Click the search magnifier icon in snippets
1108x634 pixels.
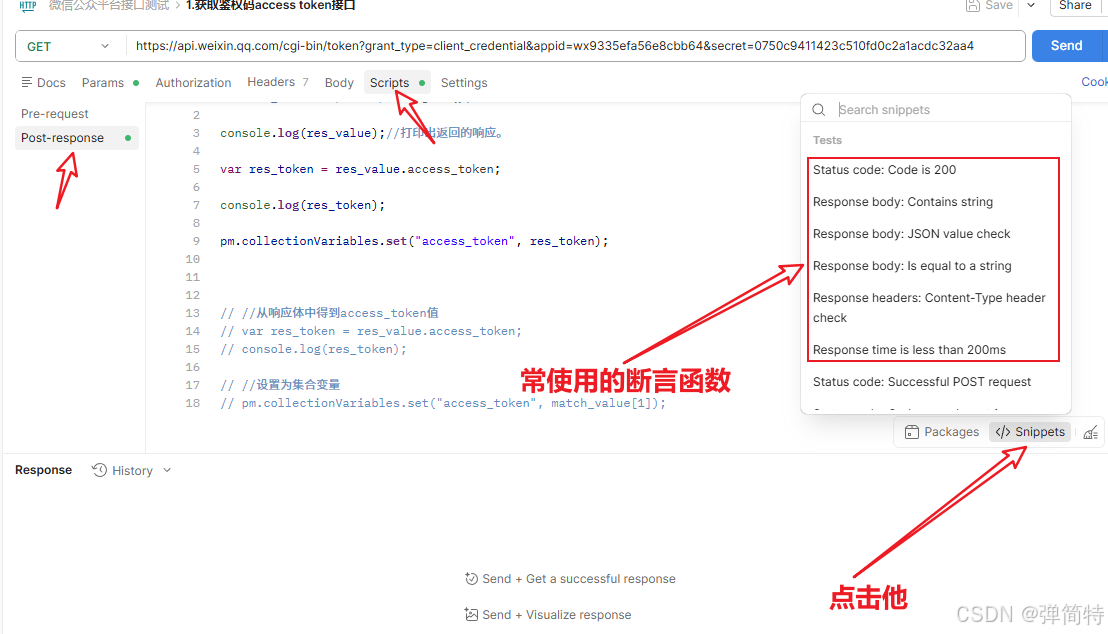pyautogui.click(x=818, y=110)
